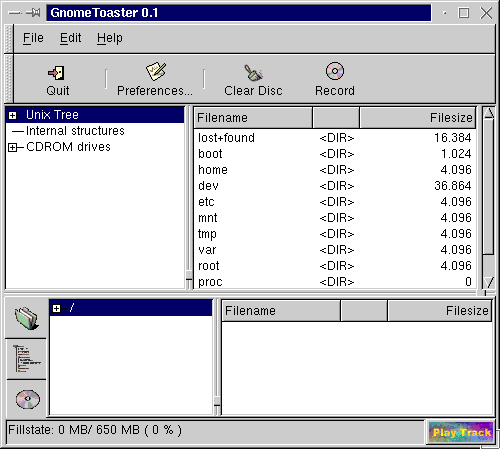
Task: Click the window pin icon in titlebar
Action: point(33,13)
